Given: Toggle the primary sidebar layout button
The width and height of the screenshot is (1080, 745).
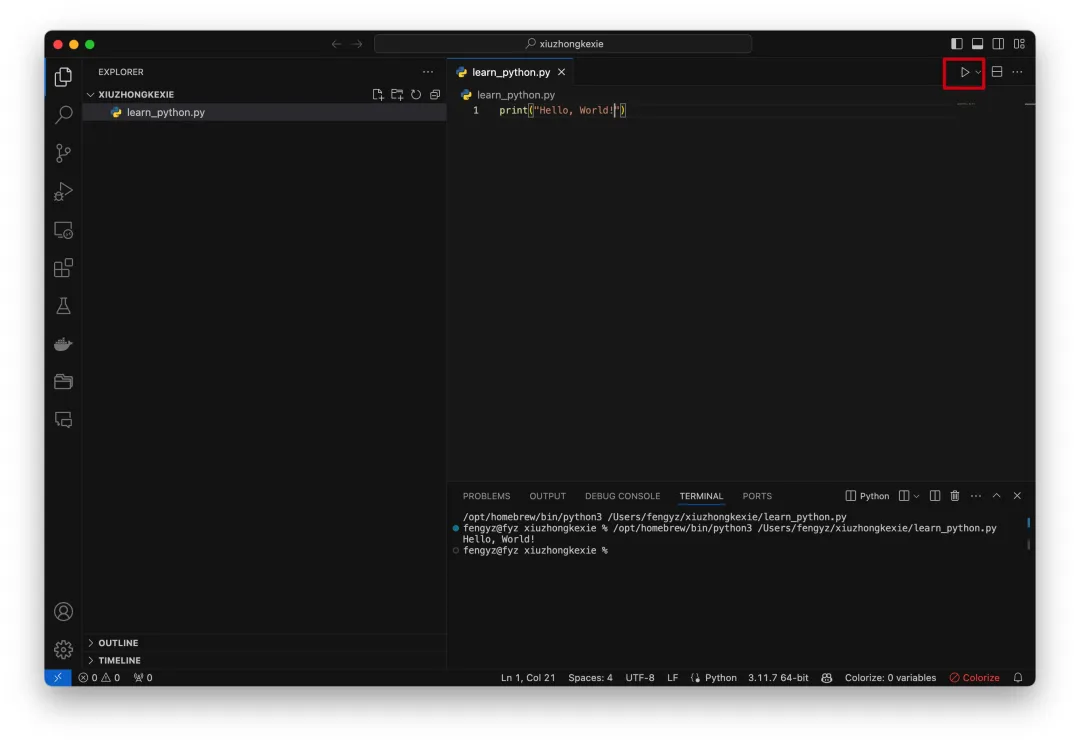Looking at the screenshot, I should (x=957, y=44).
